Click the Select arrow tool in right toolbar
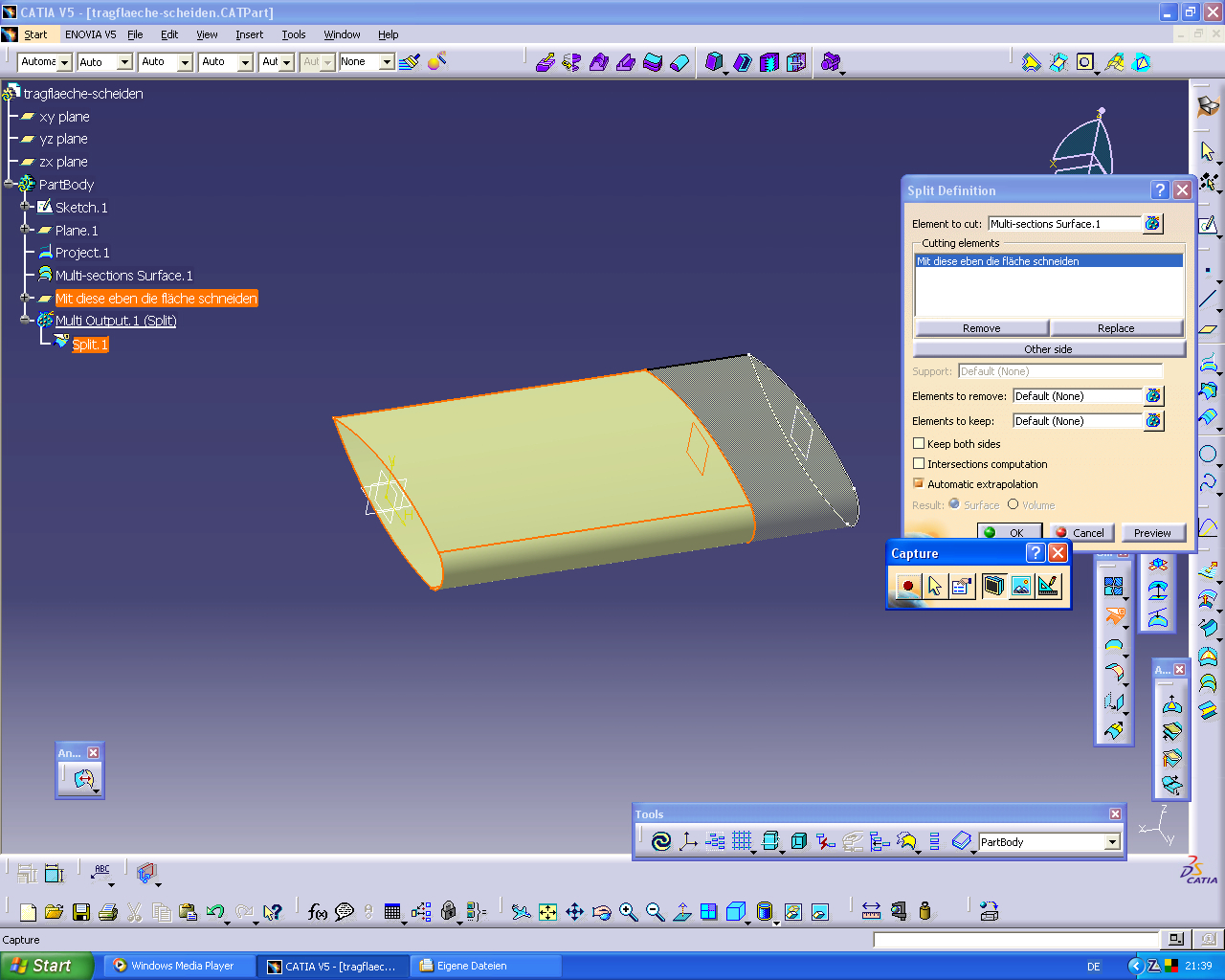The image size is (1225, 980). 1208,151
